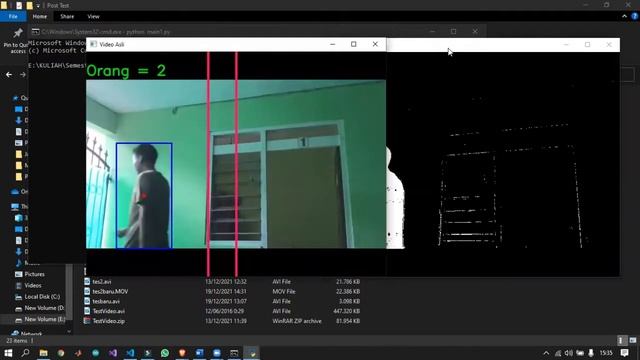Click the navigation pane scrollbar
The height and width of the screenshot is (360, 640).
pos(69,292)
